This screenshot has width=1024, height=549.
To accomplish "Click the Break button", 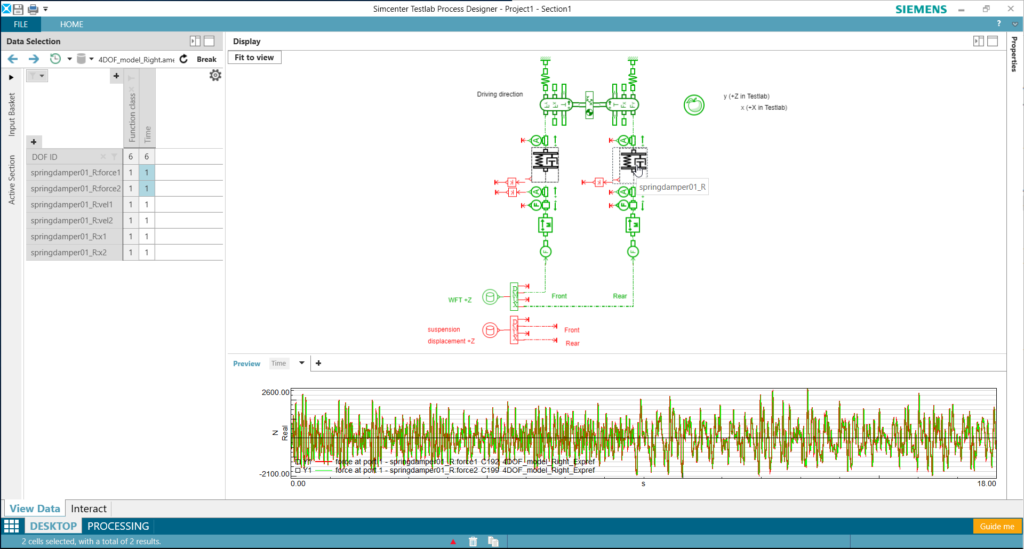I will coord(206,59).
